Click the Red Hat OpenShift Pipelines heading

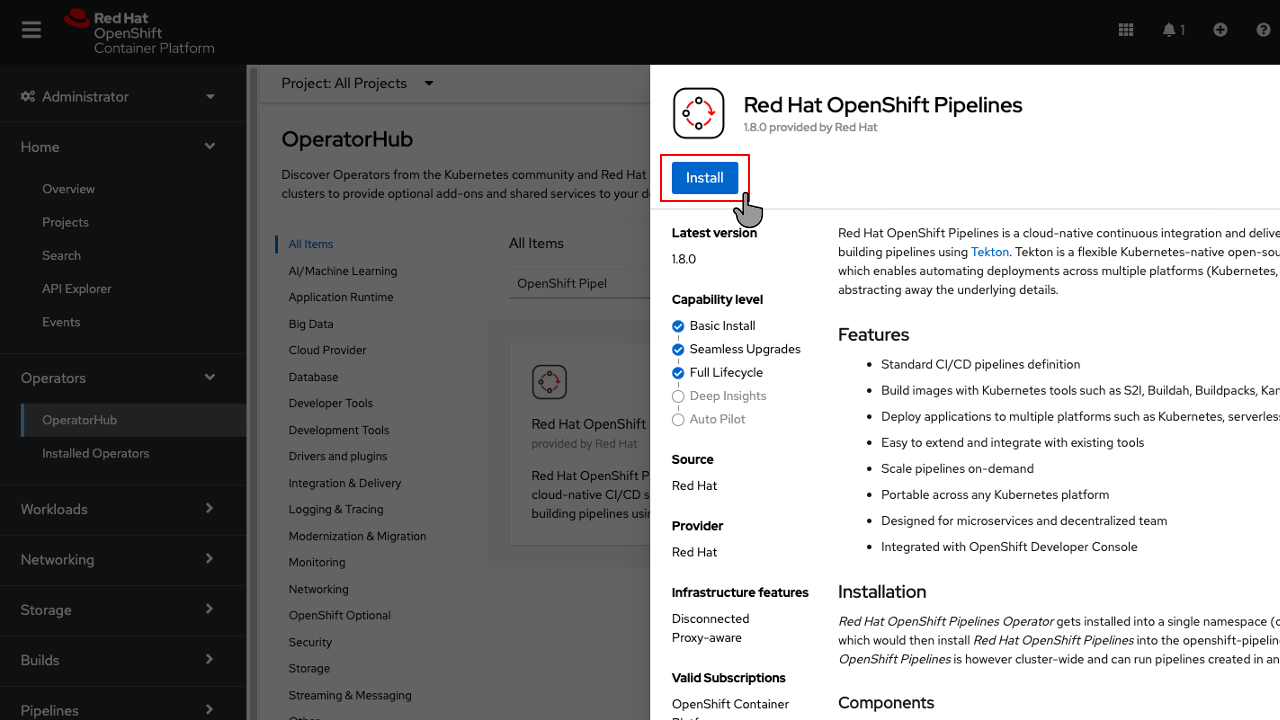click(883, 105)
